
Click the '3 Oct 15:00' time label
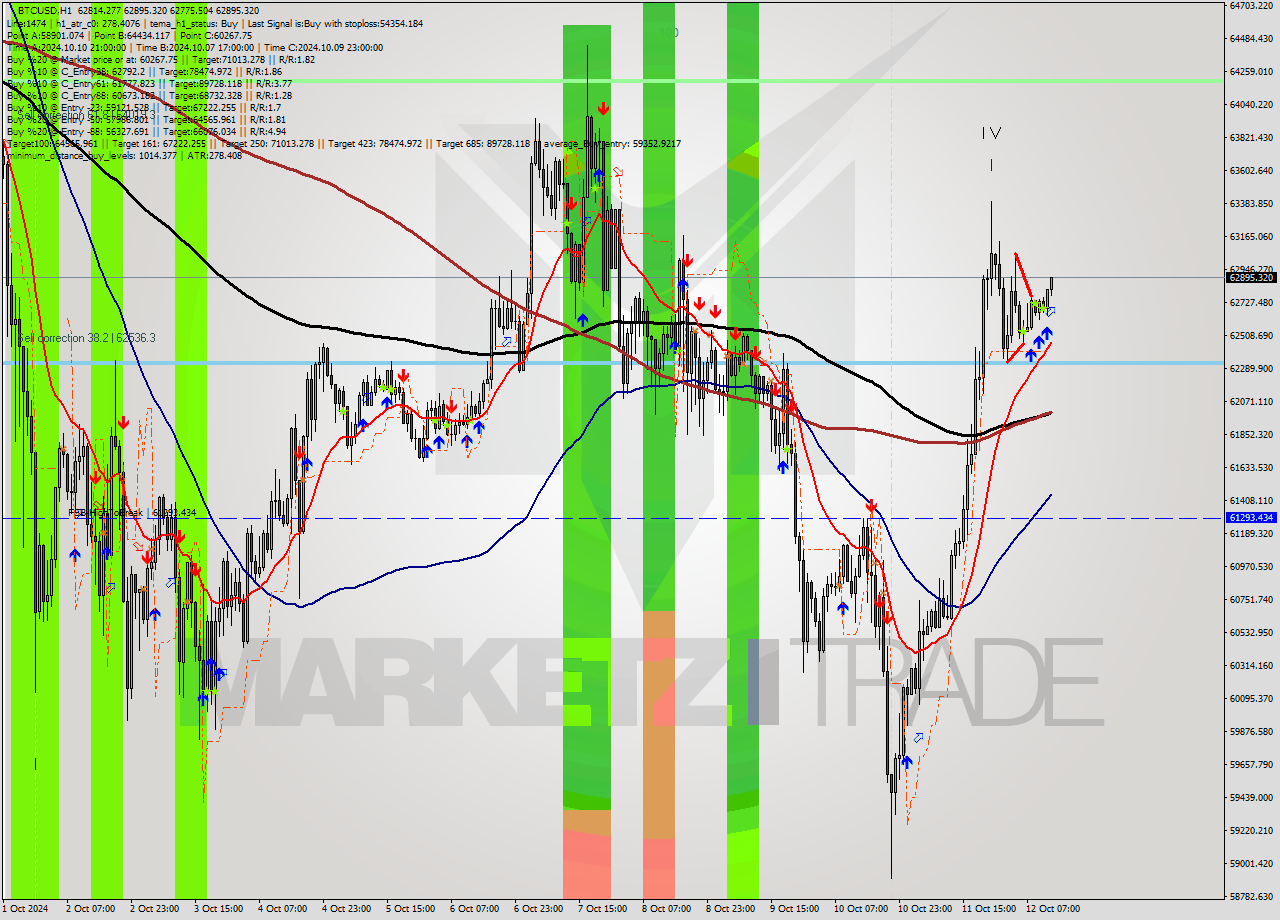220,909
